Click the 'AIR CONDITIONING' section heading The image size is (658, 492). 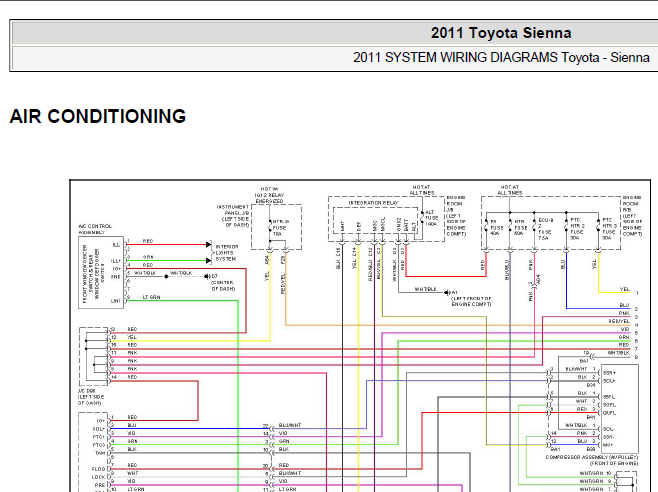[x=98, y=116]
